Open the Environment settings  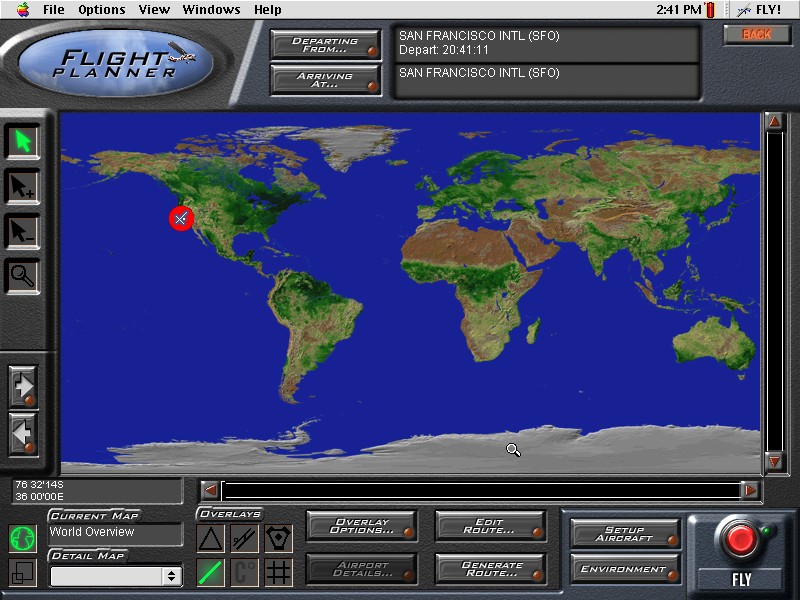coord(625,569)
